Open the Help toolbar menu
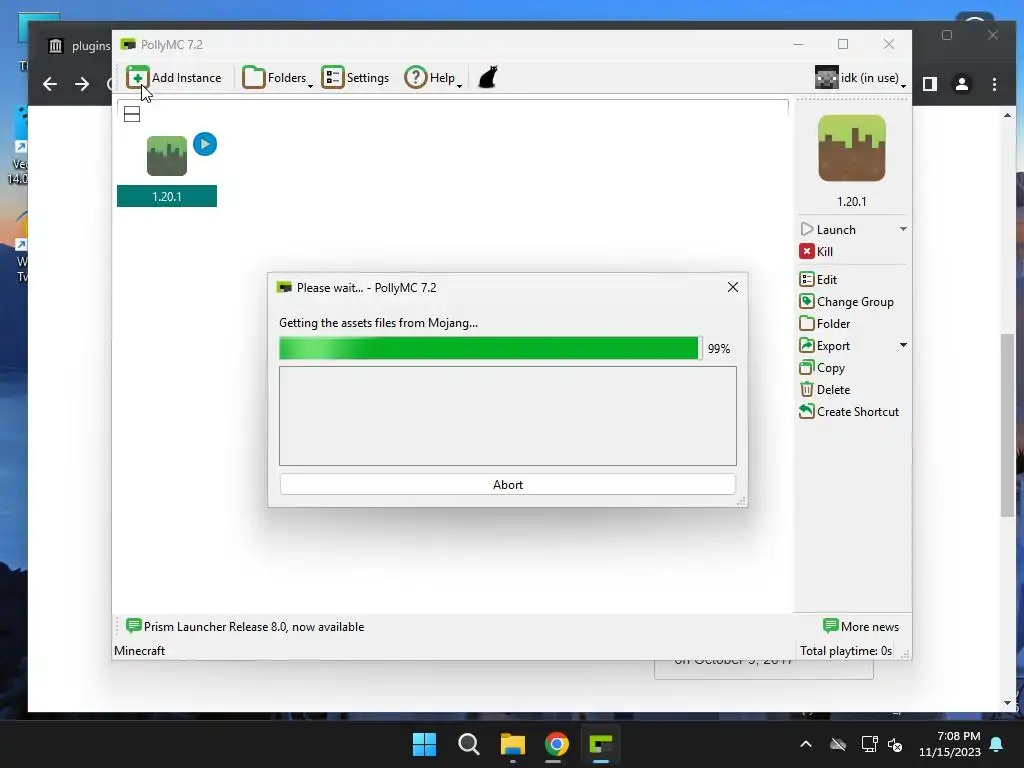1024x768 pixels. coord(433,78)
